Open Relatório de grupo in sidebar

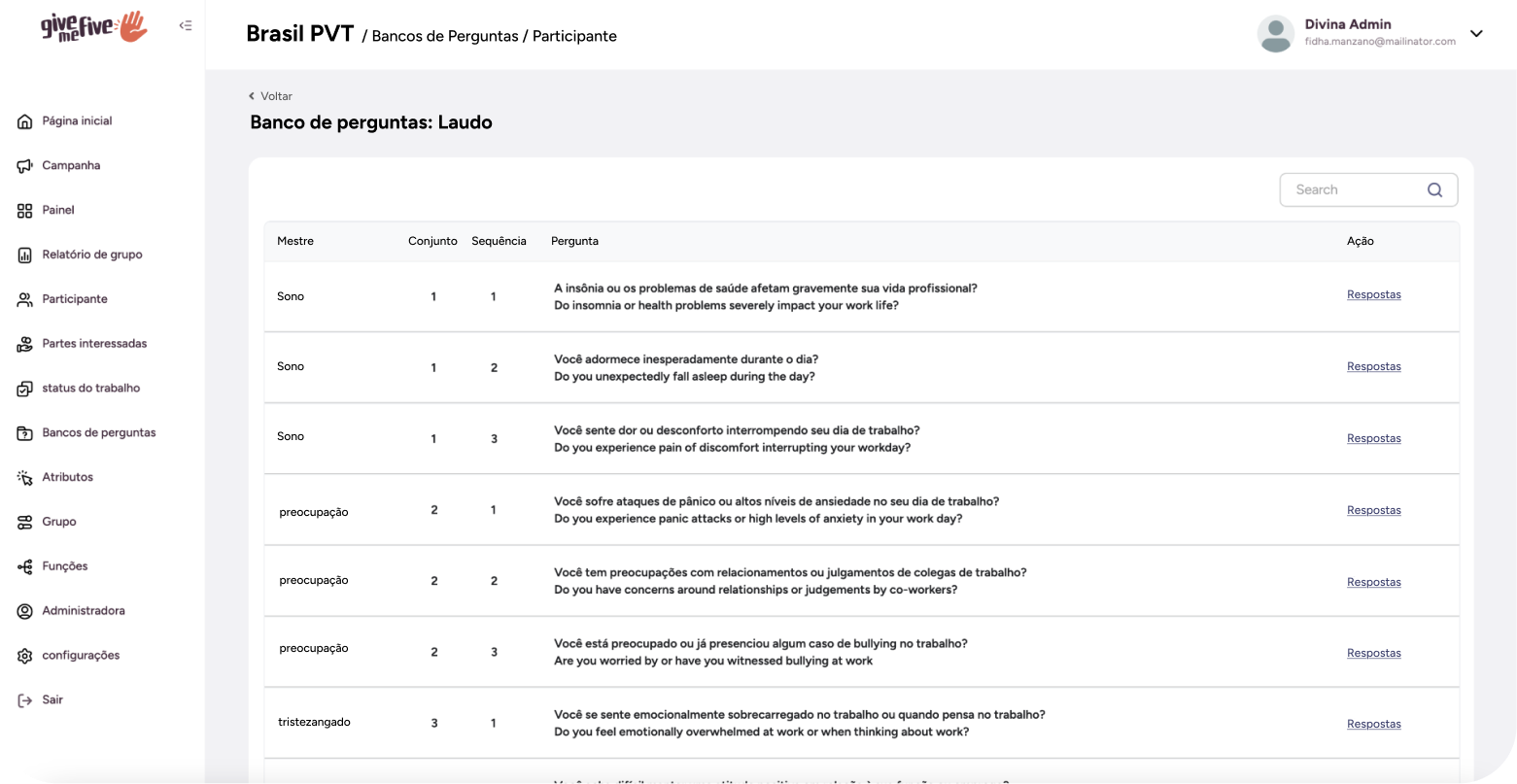point(92,255)
